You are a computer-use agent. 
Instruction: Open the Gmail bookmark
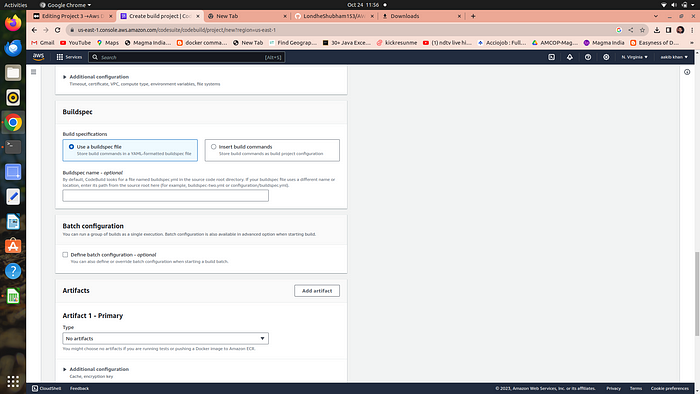click(42, 43)
